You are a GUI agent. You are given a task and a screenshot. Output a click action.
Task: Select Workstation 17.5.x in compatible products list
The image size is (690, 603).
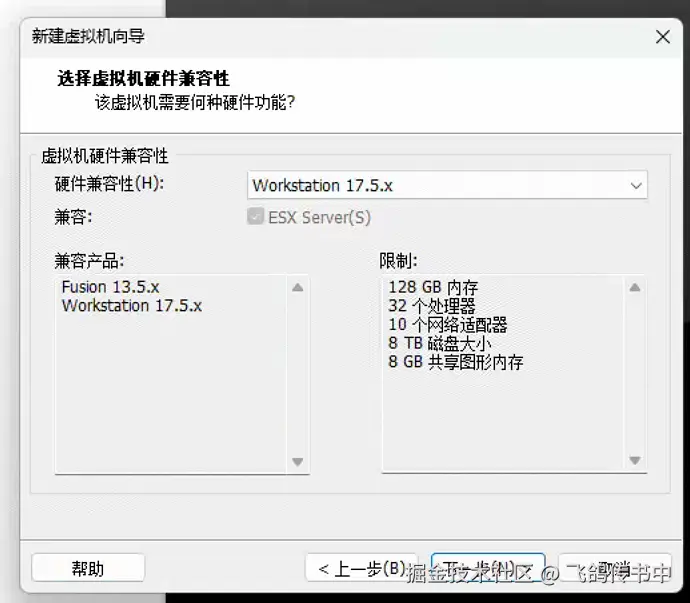pos(132,305)
